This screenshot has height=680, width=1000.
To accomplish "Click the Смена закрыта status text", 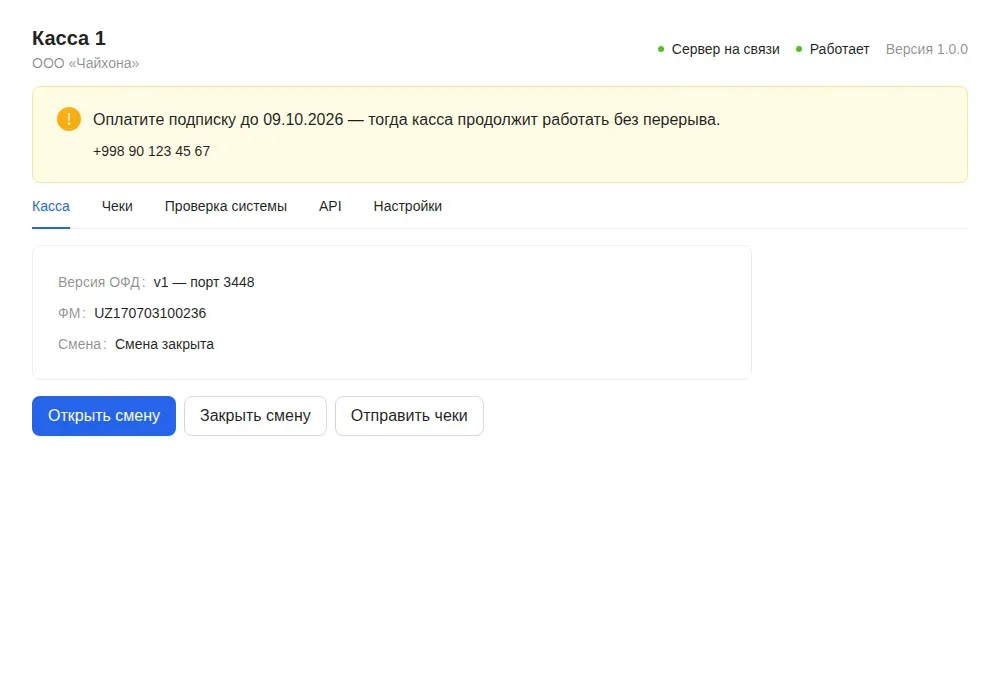I will click(165, 344).
